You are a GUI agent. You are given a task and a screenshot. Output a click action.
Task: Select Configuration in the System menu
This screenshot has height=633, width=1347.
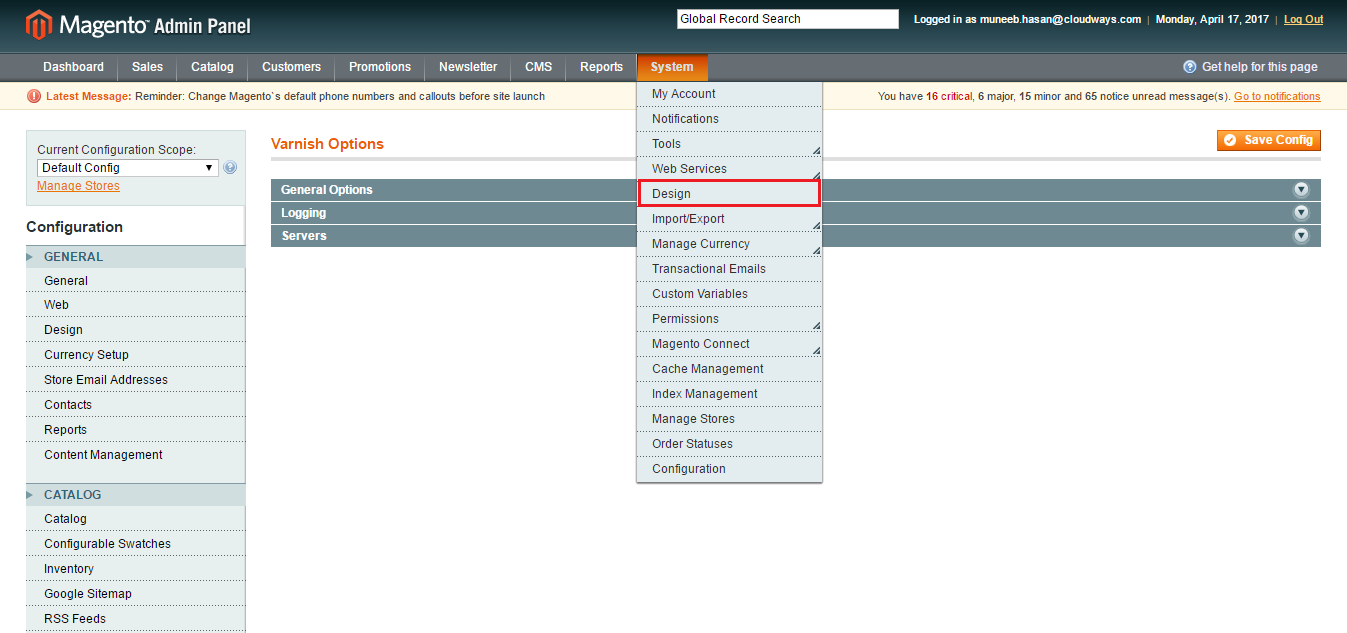tap(729, 469)
